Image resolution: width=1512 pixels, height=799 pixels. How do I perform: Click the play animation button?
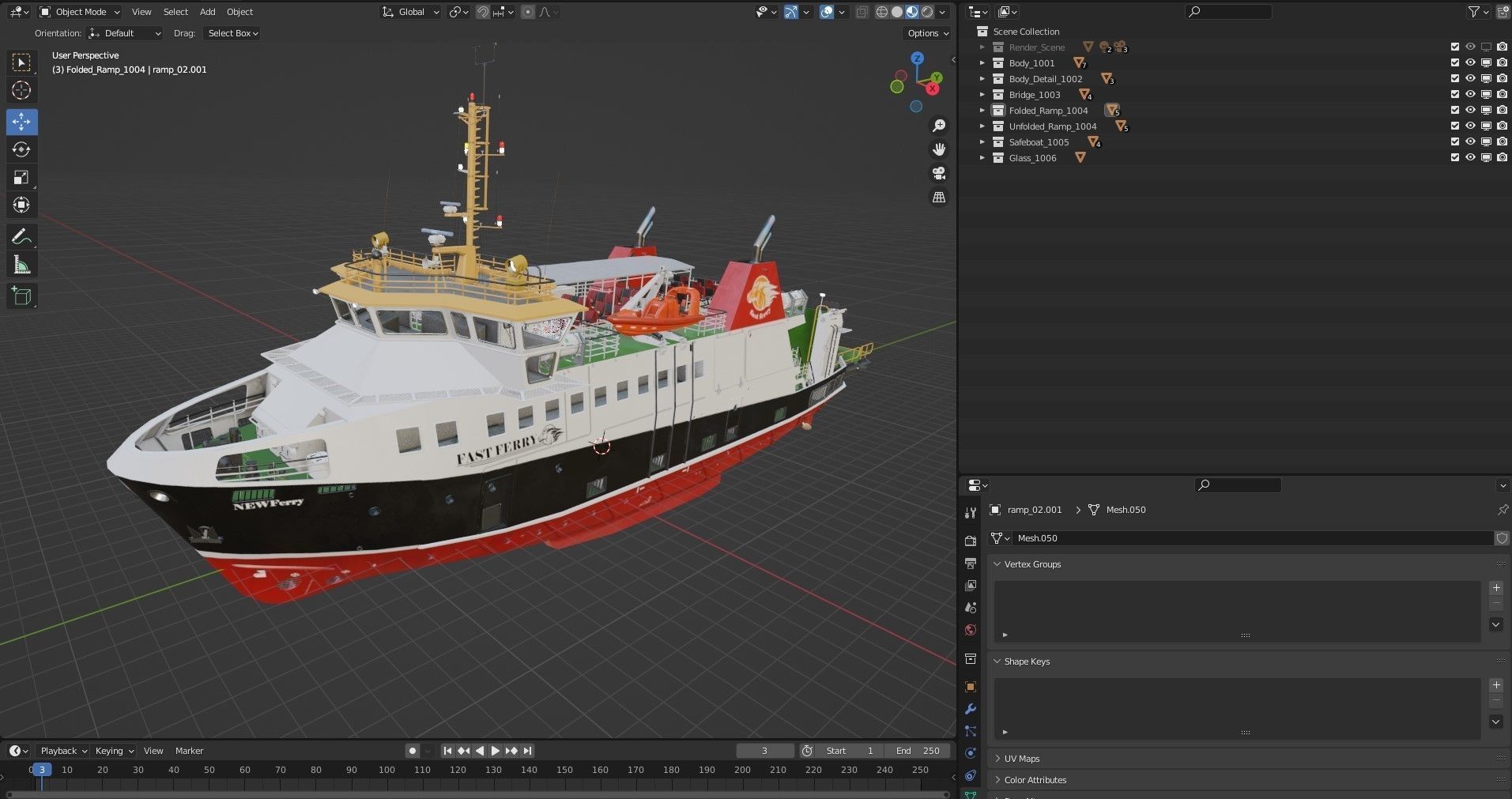[495, 751]
